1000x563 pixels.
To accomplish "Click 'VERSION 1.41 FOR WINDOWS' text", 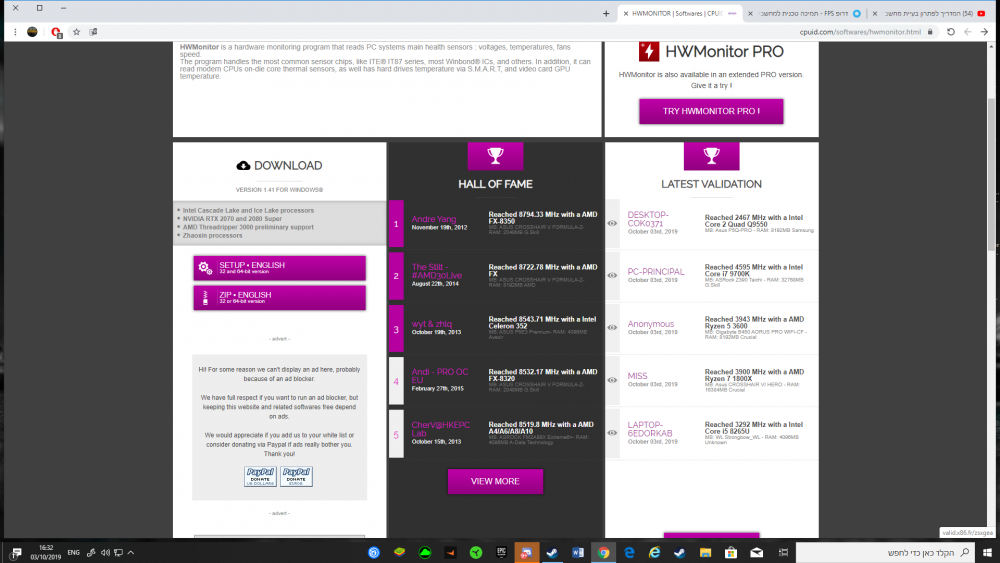I will pyautogui.click(x=279, y=190).
